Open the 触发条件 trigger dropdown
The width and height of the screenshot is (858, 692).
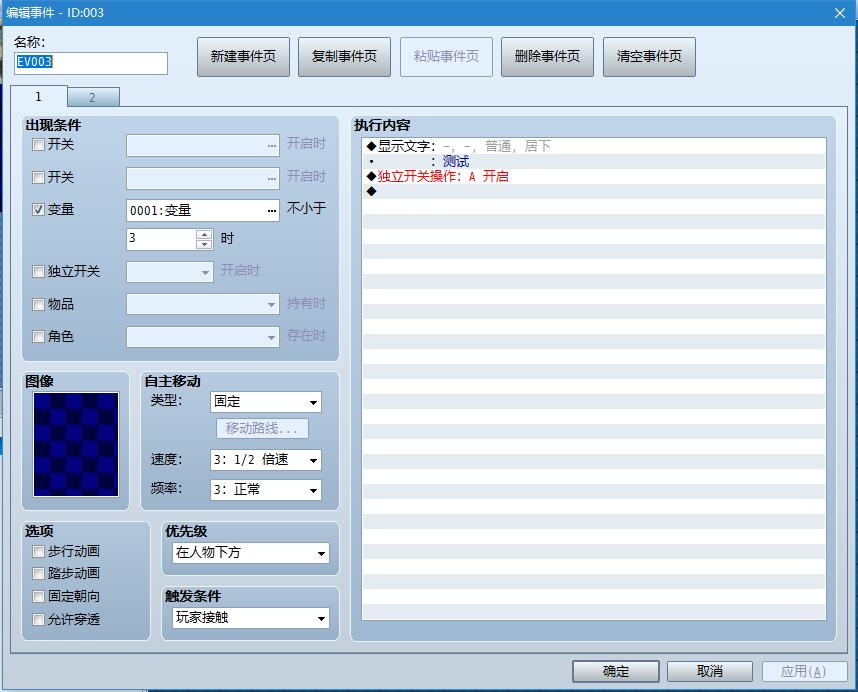coord(251,618)
